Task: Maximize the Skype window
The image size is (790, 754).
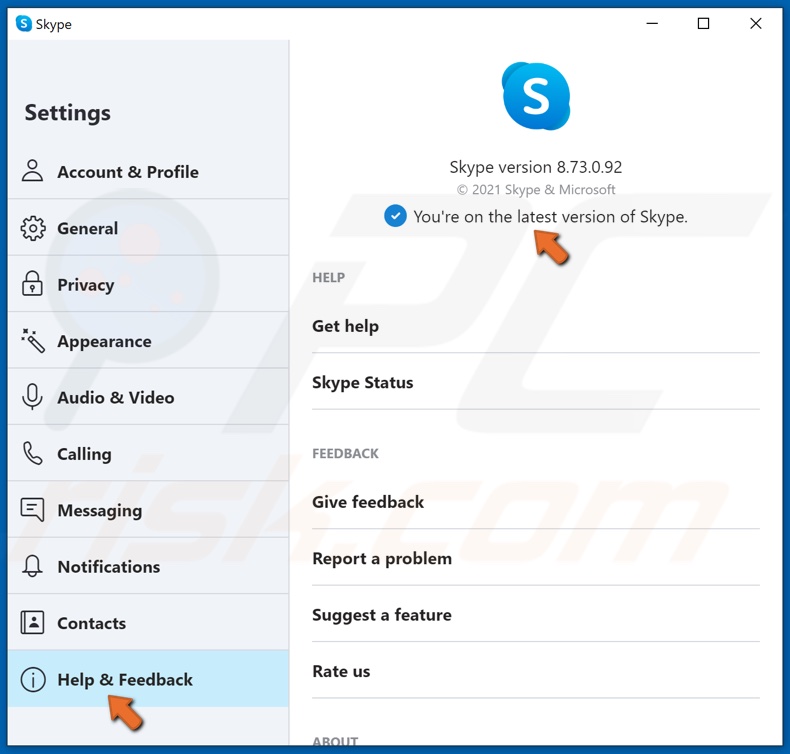Action: pos(703,24)
